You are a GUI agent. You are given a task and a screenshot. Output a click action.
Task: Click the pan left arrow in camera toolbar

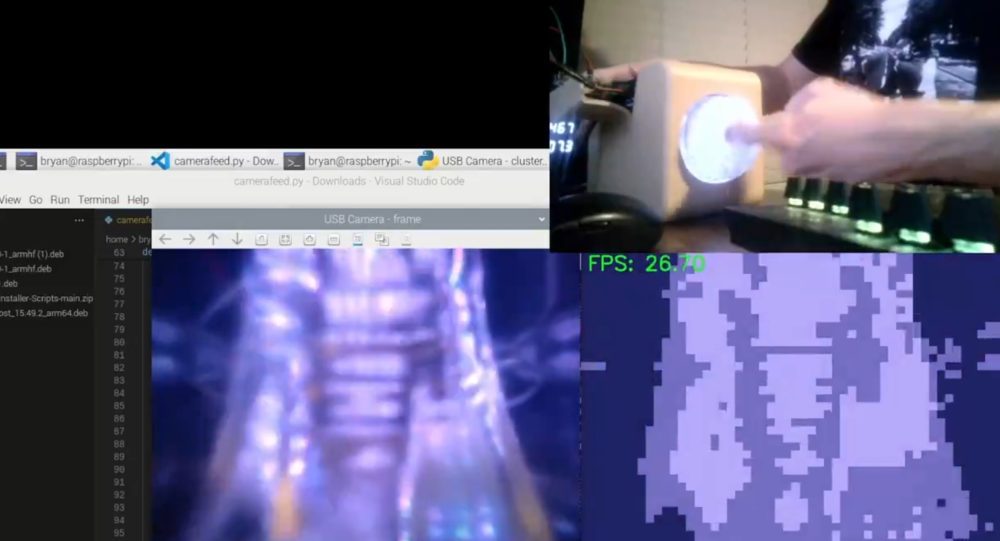click(165, 239)
